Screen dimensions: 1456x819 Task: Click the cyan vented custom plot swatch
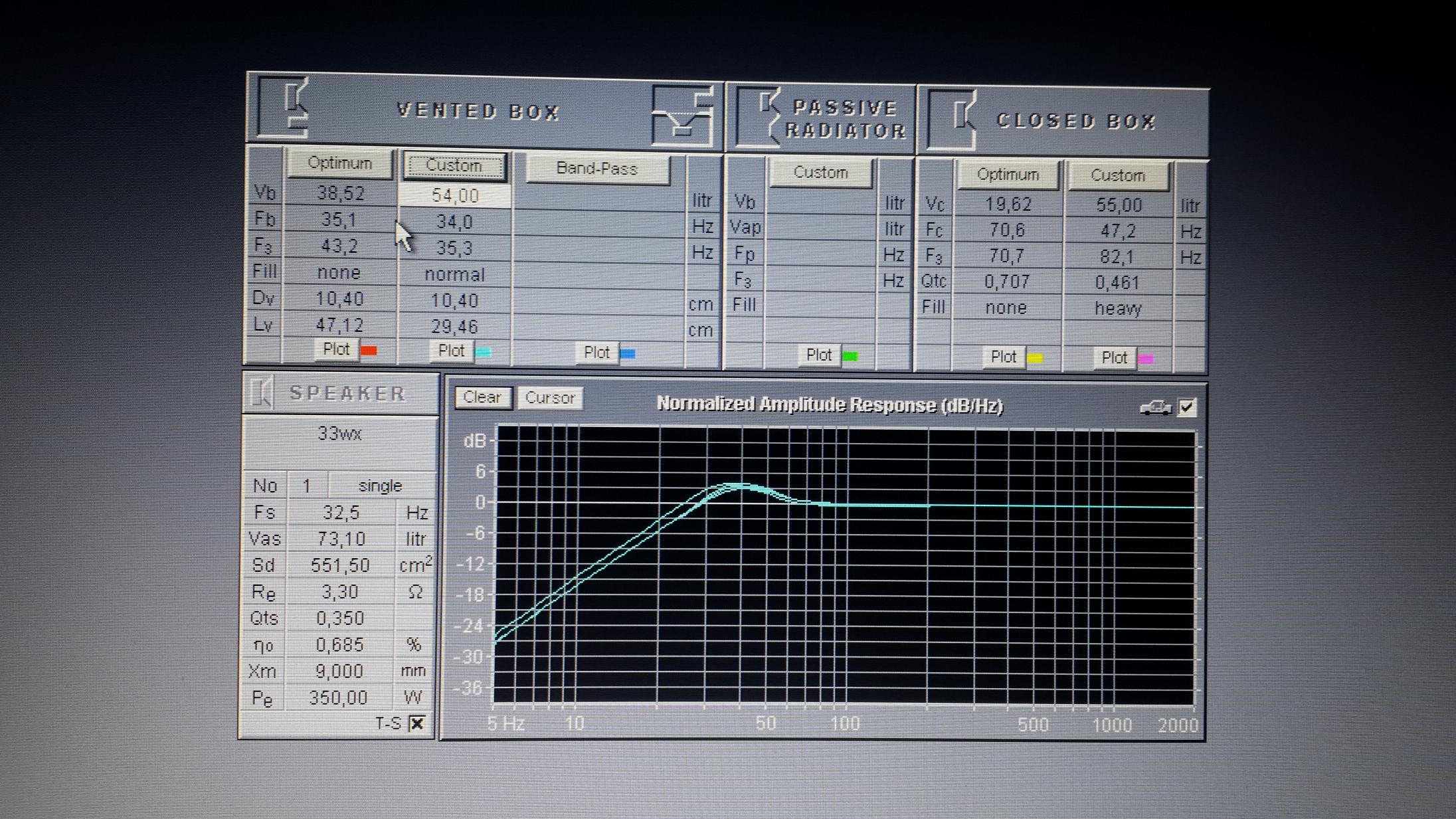pos(484,351)
